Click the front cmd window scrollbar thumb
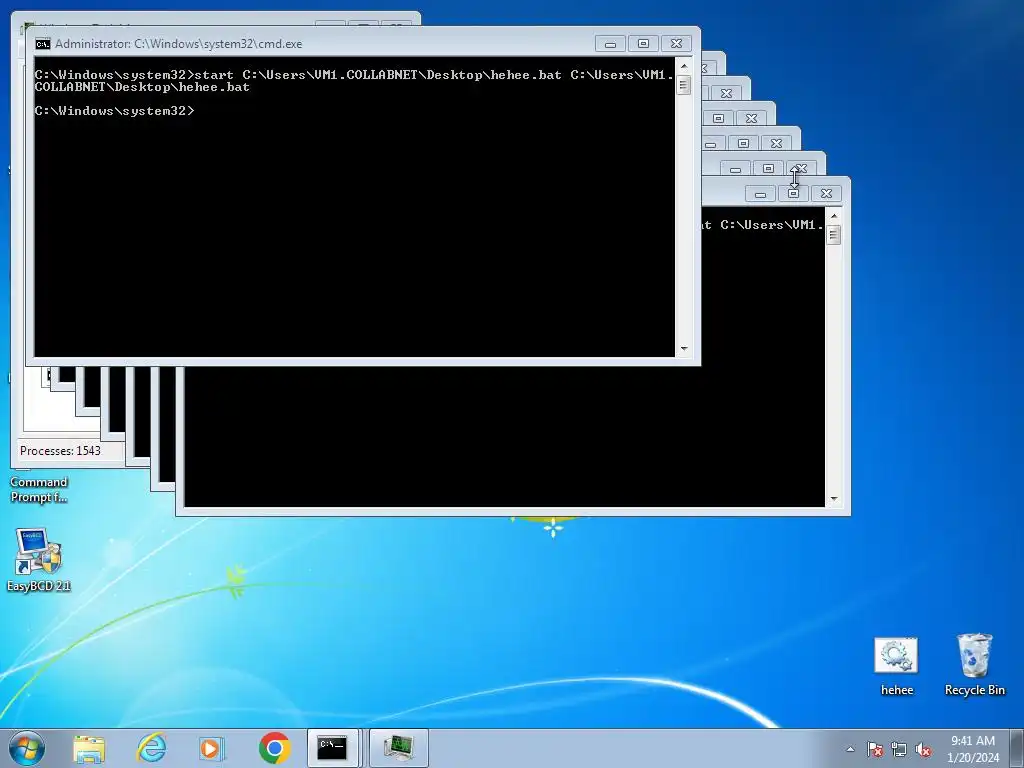The height and width of the screenshot is (768, 1024). (684, 85)
